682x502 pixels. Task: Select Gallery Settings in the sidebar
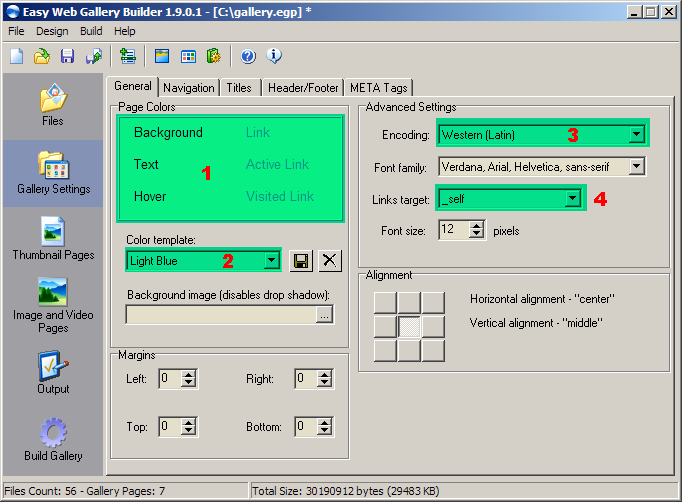click(x=53, y=173)
